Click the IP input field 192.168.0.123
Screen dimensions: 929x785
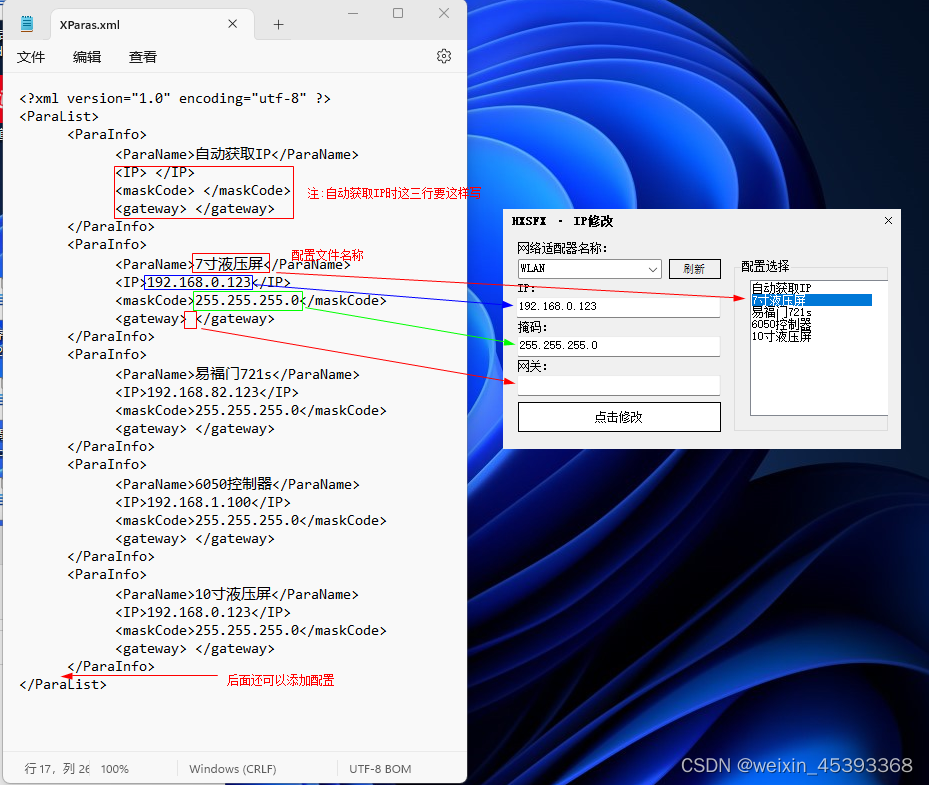coord(619,306)
